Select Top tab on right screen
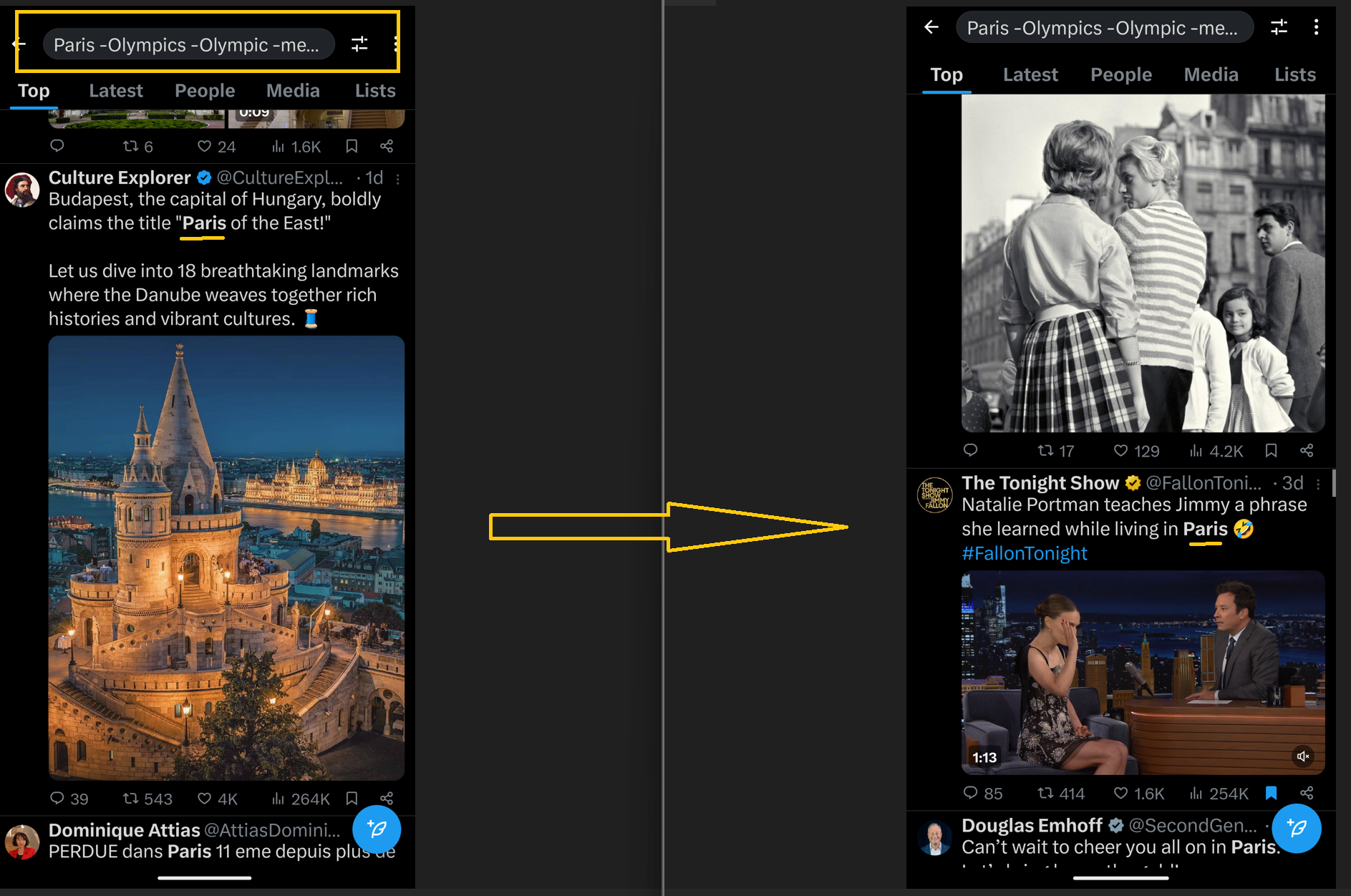 pos(946,74)
